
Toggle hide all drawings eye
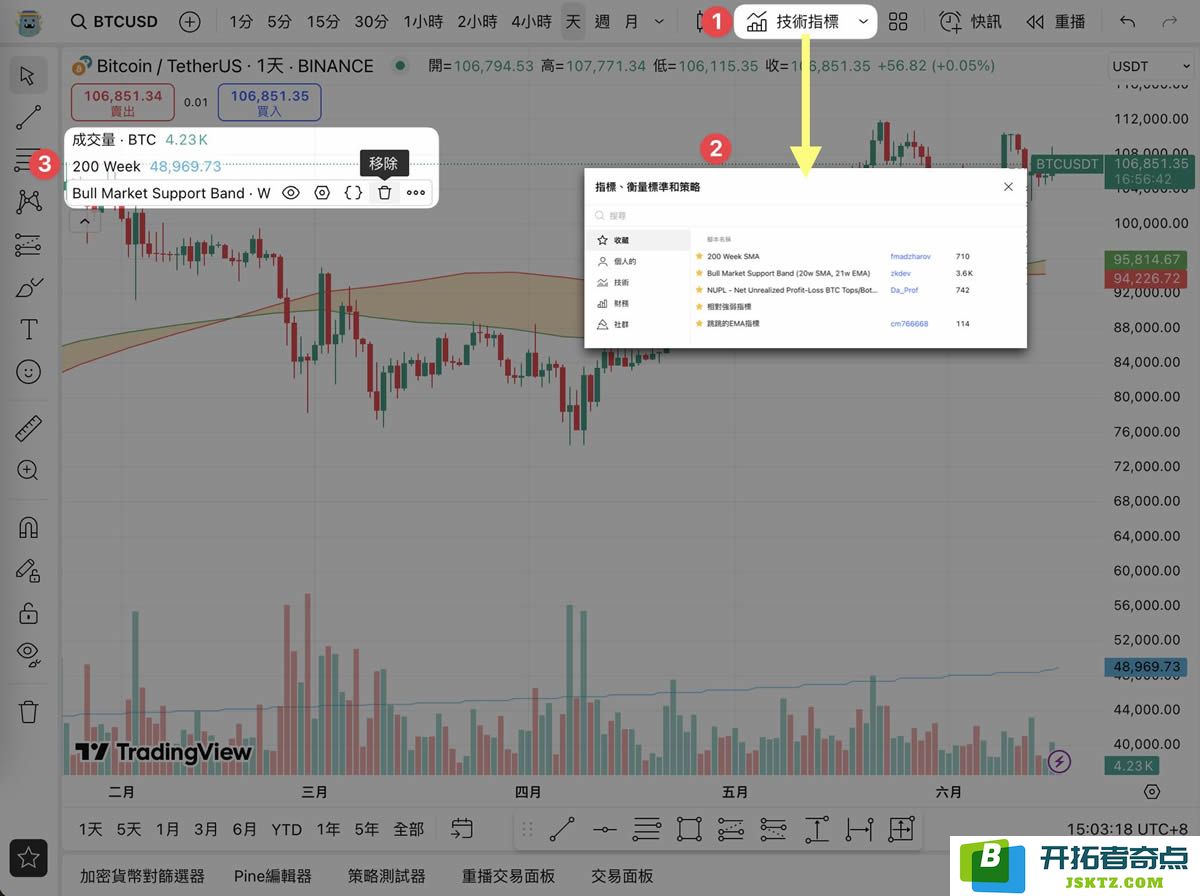[x=28, y=654]
